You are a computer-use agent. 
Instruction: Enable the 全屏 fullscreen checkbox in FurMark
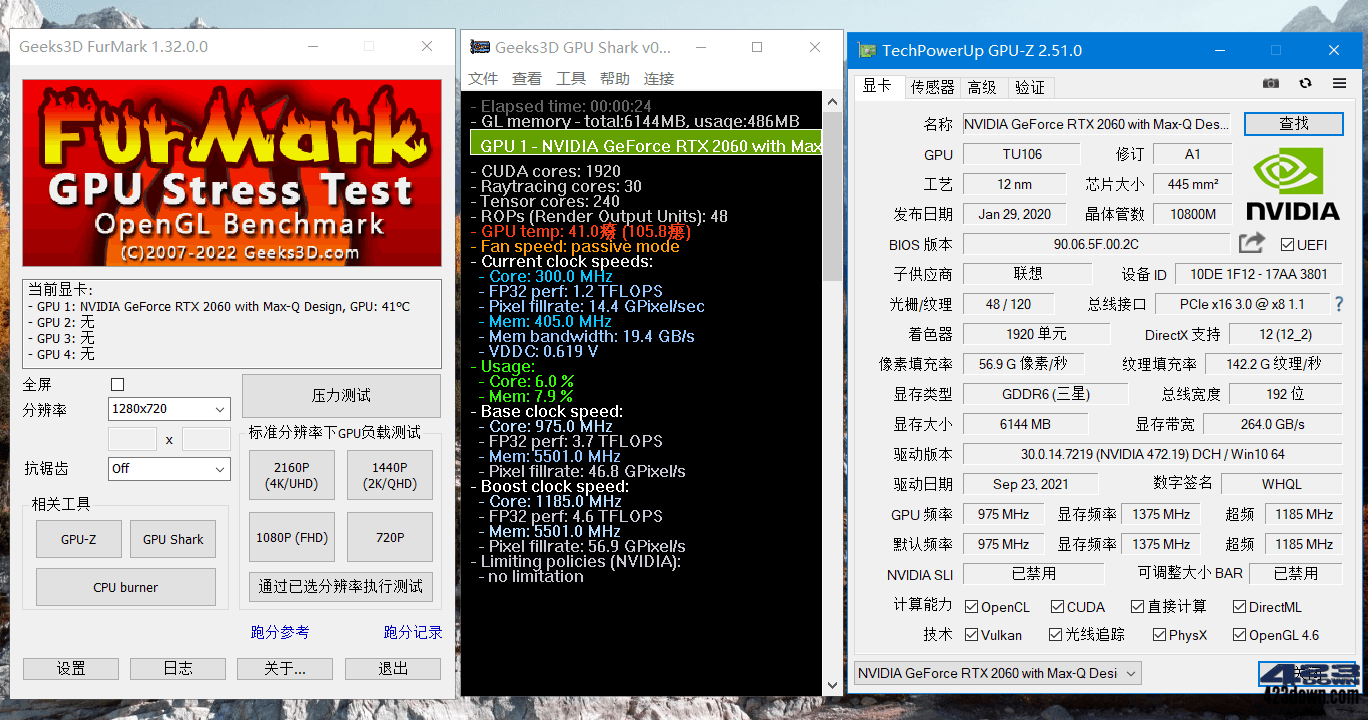click(x=117, y=384)
